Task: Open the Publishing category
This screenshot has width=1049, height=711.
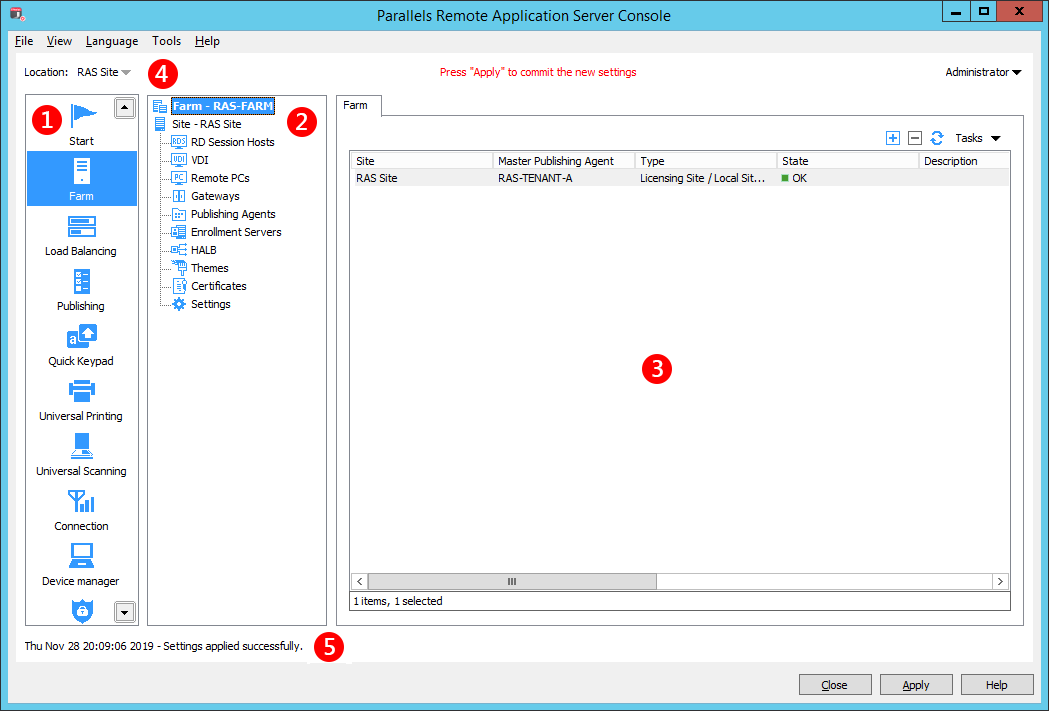Action: 81,291
